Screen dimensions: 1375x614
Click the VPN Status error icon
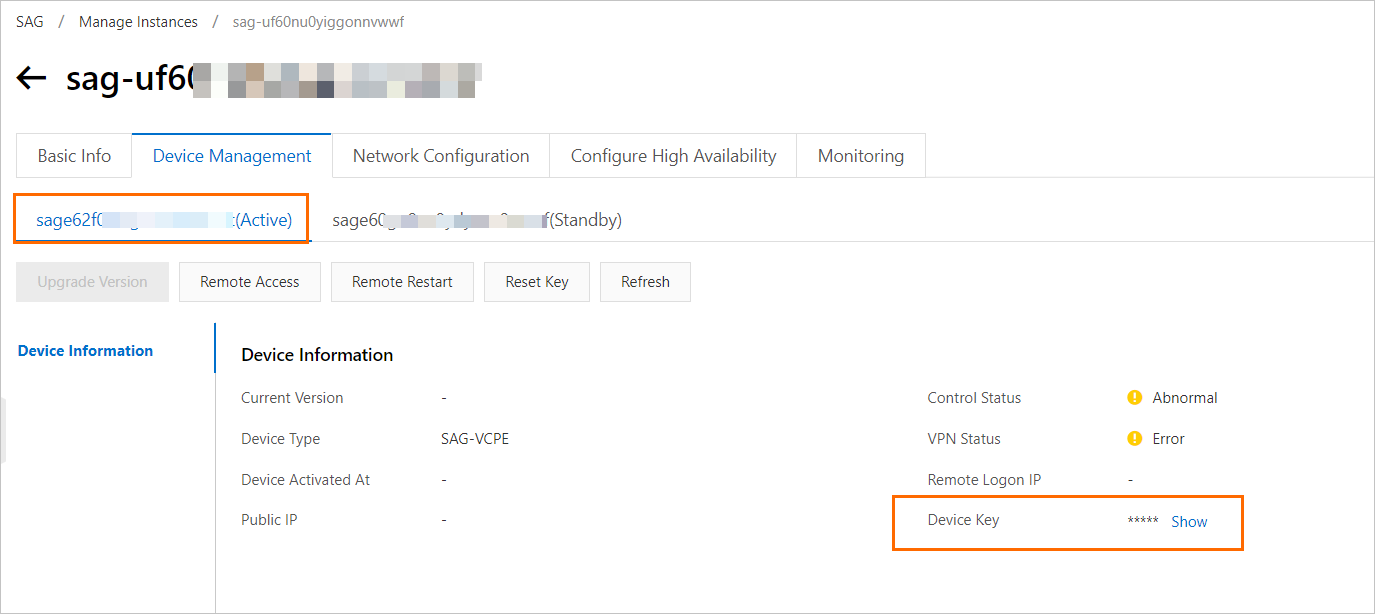click(x=1134, y=439)
